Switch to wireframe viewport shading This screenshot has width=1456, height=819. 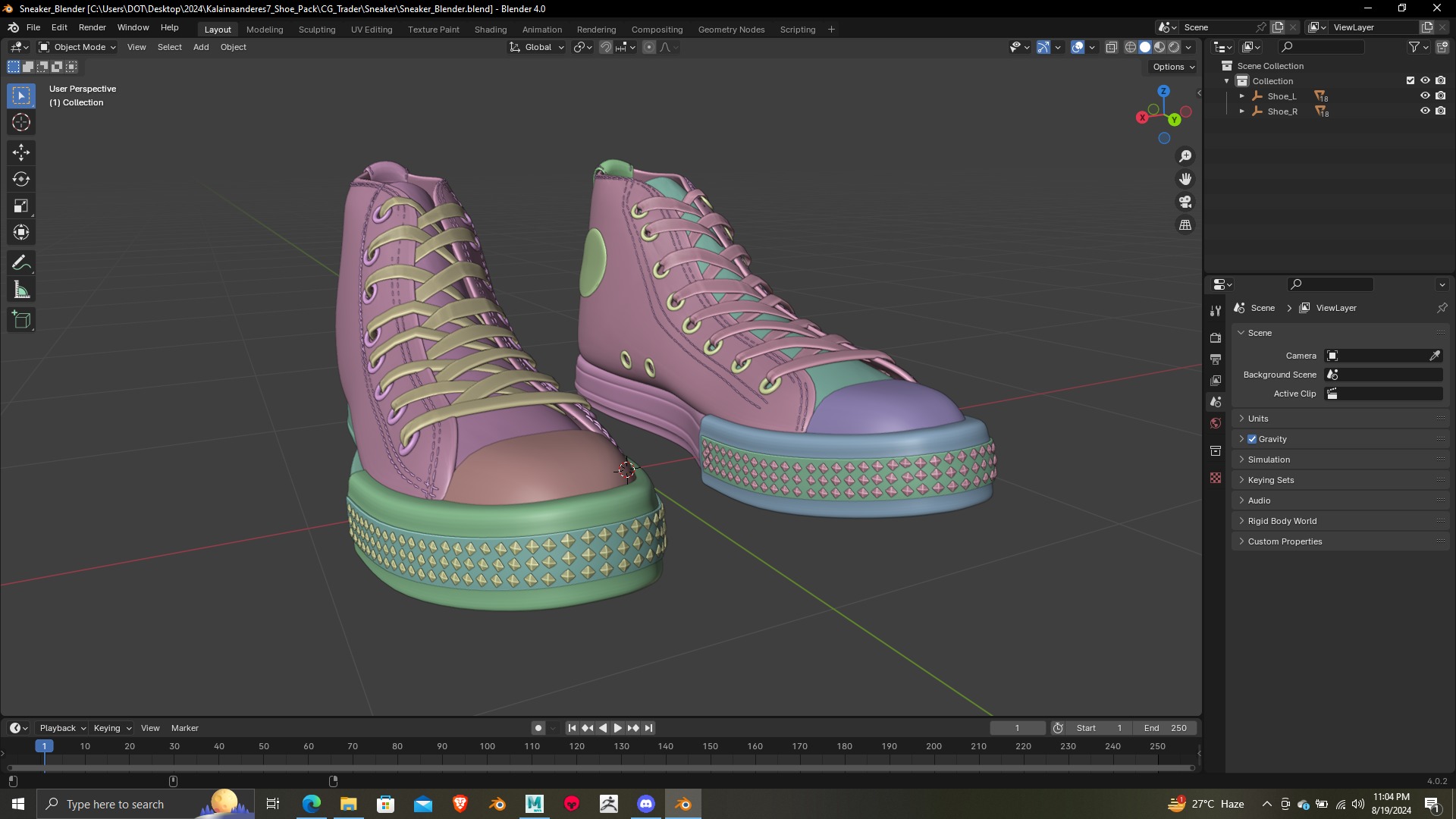[x=1130, y=47]
